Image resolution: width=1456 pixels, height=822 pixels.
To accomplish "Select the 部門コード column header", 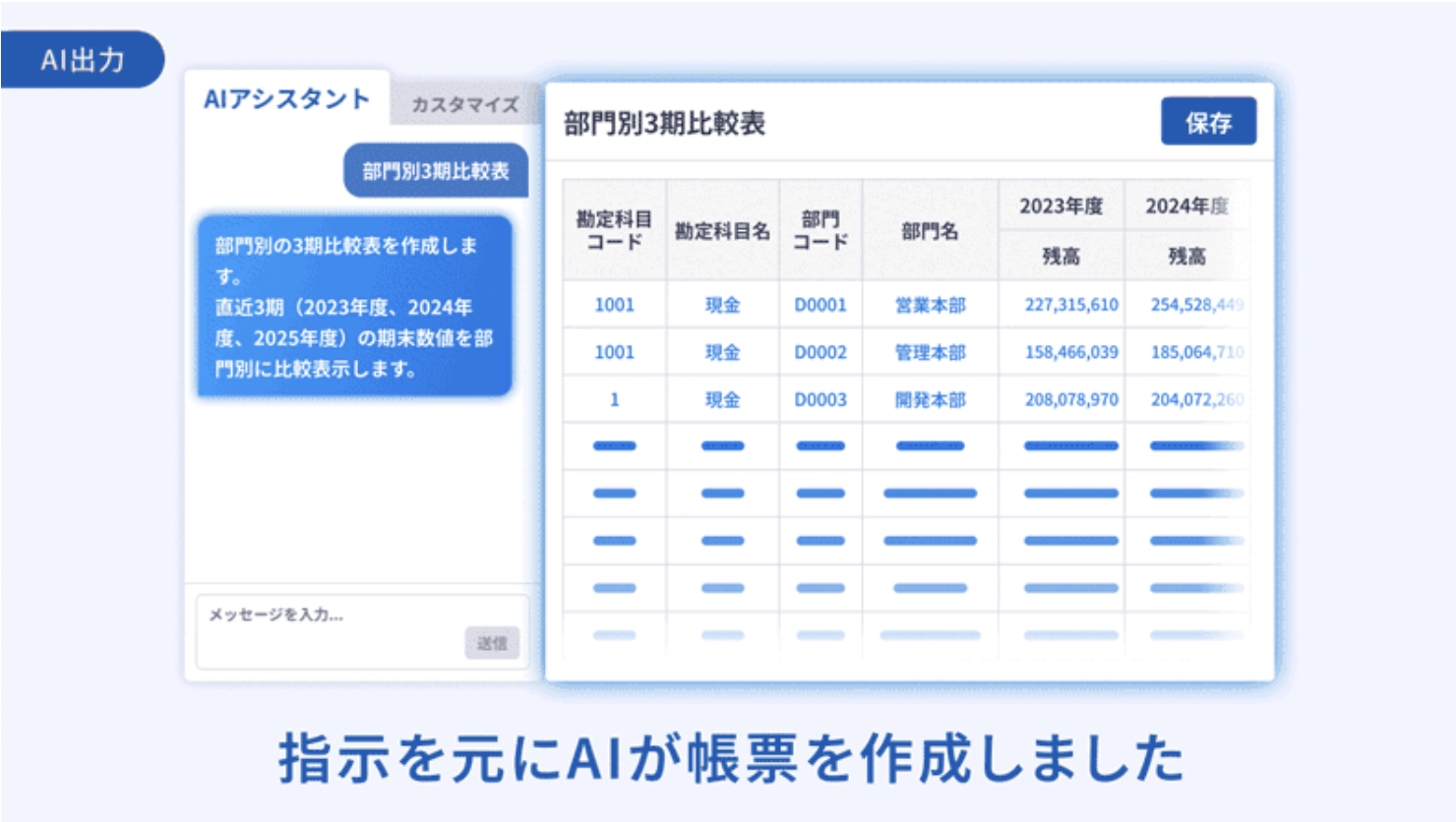I will [822, 228].
